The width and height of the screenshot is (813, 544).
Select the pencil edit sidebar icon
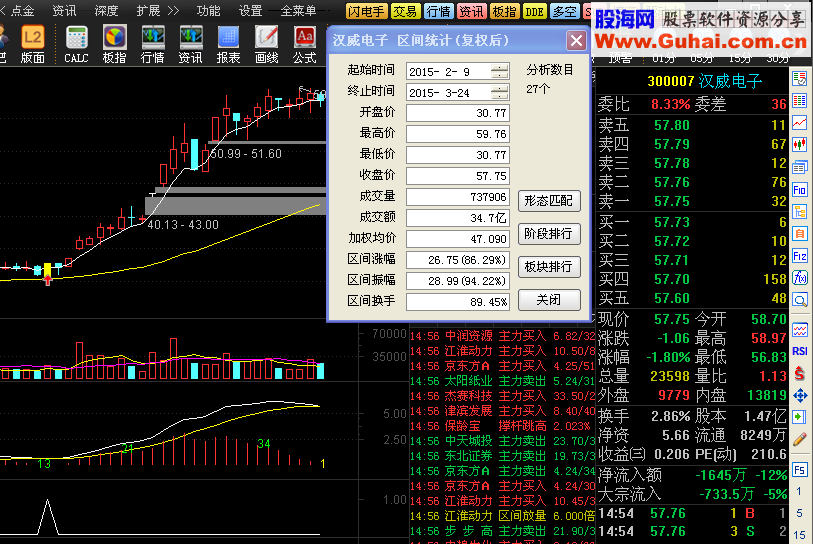point(800,439)
